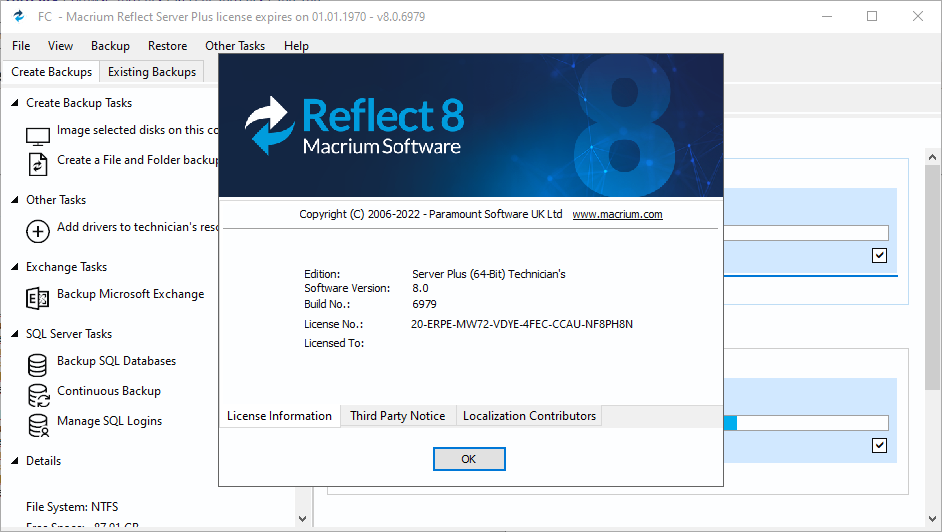Click the Licensed To: label
942x532 pixels.
(334, 343)
